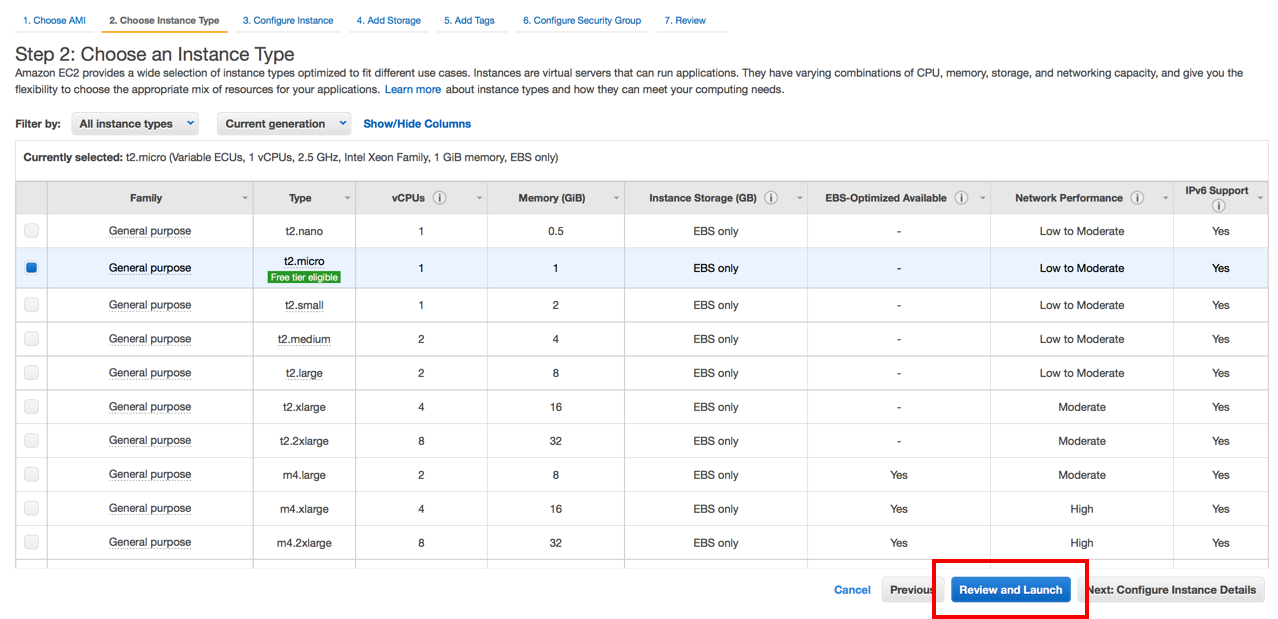Click the Free tier eligible badge
The height and width of the screenshot is (619, 1278).
[x=304, y=277]
